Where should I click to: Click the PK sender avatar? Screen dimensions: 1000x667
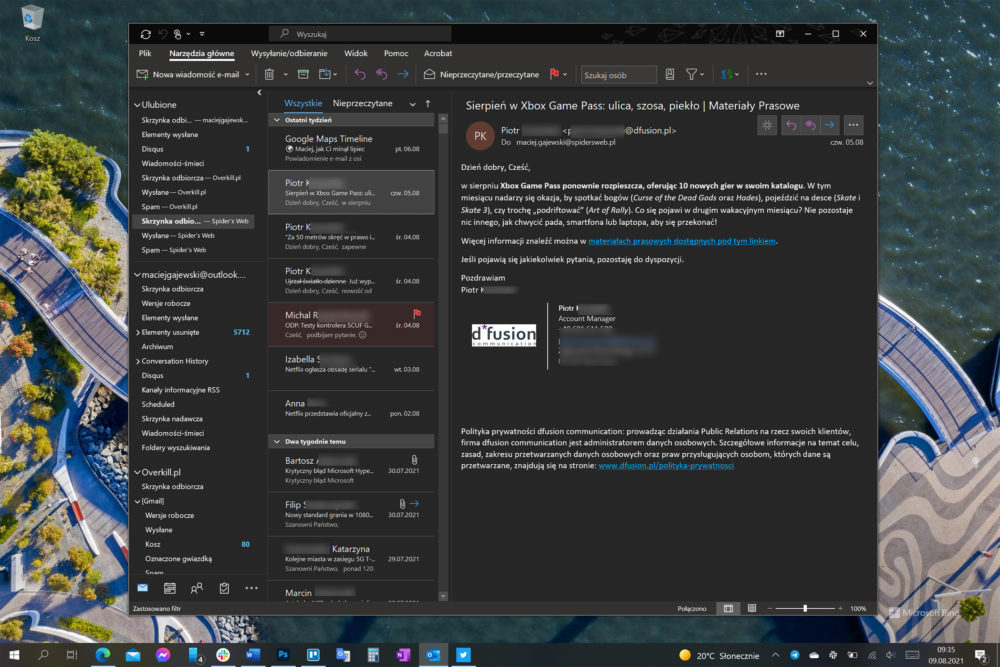[480, 136]
